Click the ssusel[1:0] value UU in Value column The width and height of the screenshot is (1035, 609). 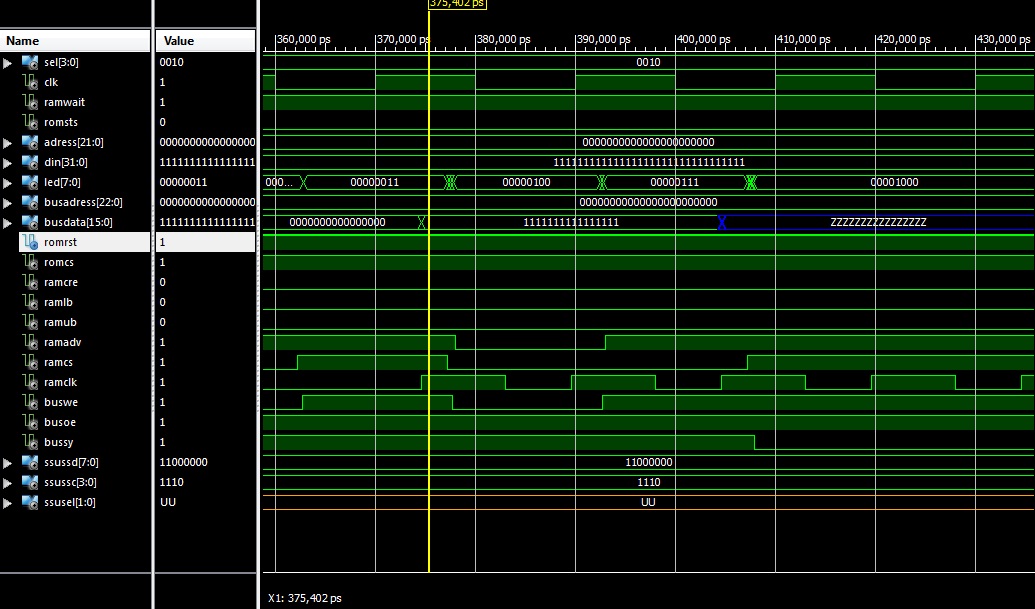pyautogui.click(x=168, y=502)
